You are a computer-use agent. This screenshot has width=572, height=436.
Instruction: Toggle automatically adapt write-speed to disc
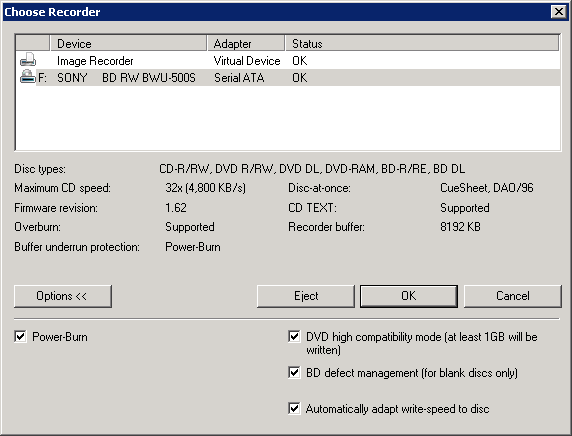tap(294, 408)
